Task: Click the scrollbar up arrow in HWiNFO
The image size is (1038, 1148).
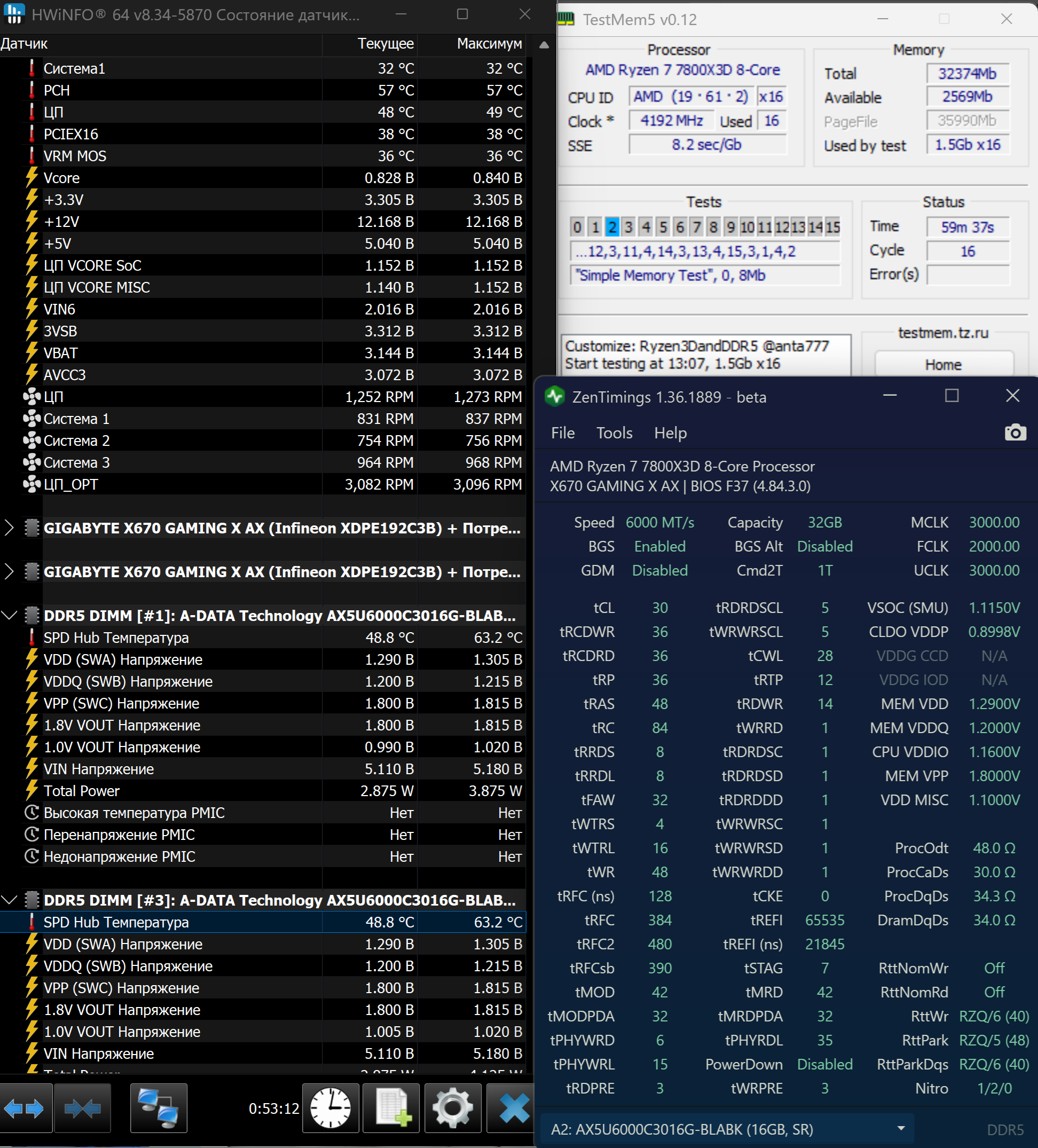Action: [x=544, y=44]
